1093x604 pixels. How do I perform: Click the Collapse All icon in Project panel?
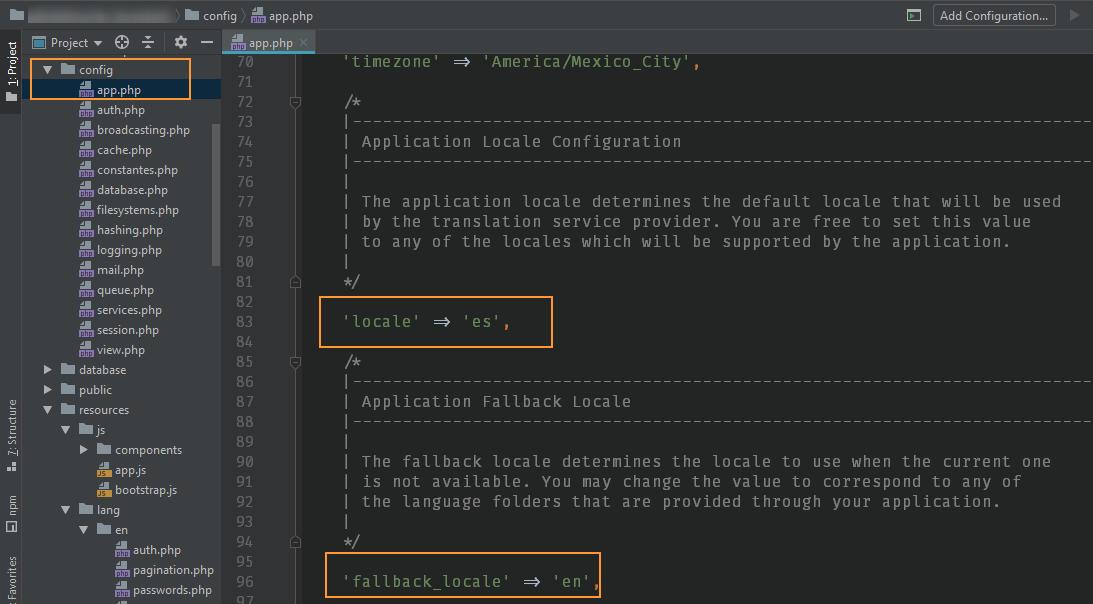[148, 42]
